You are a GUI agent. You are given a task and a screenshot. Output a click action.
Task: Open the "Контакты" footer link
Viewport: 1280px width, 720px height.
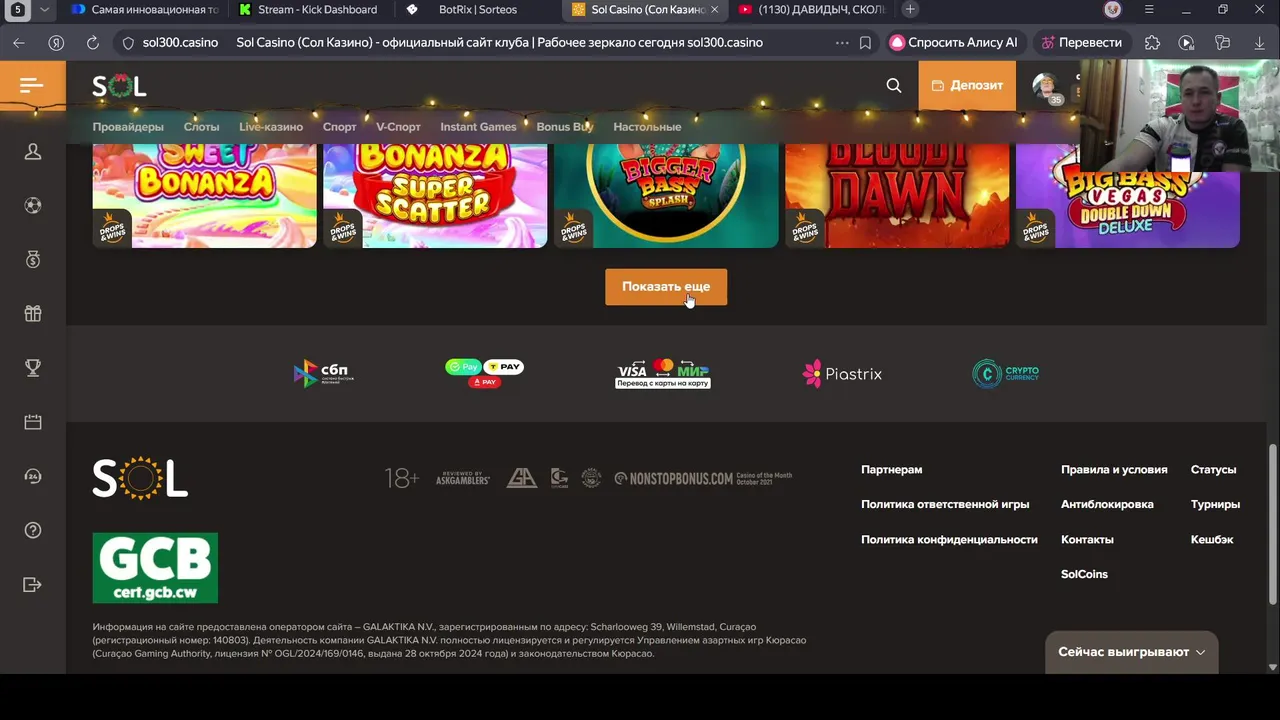click(x=1087, y=539)
